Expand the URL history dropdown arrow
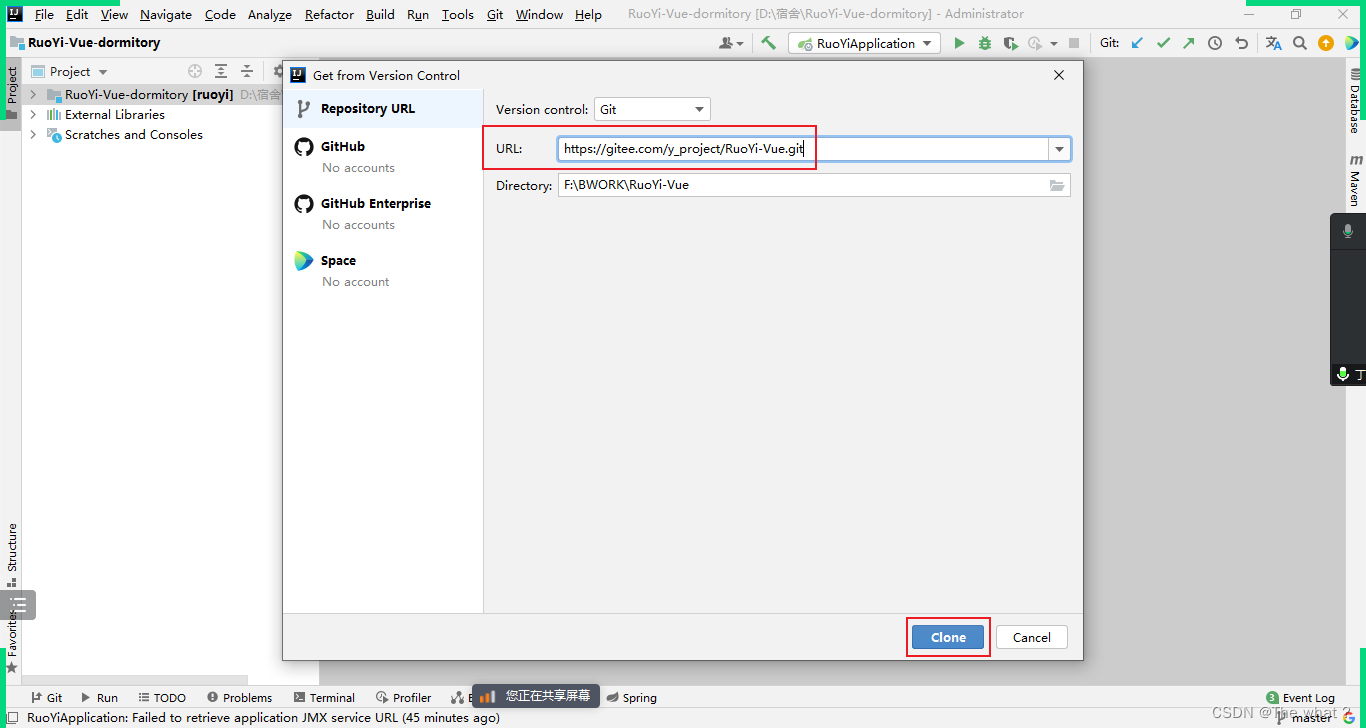Viewport: 1366px width, 728px height. point(1058,149)
